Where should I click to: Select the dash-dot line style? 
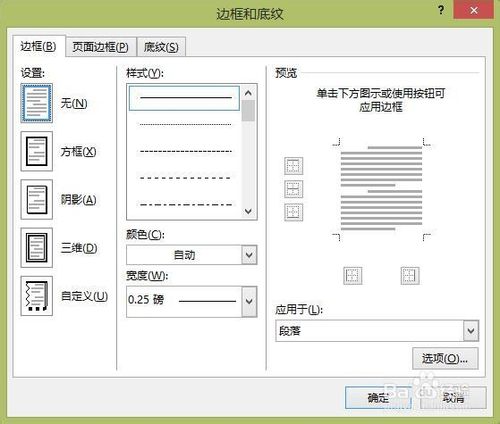[185, 204]
